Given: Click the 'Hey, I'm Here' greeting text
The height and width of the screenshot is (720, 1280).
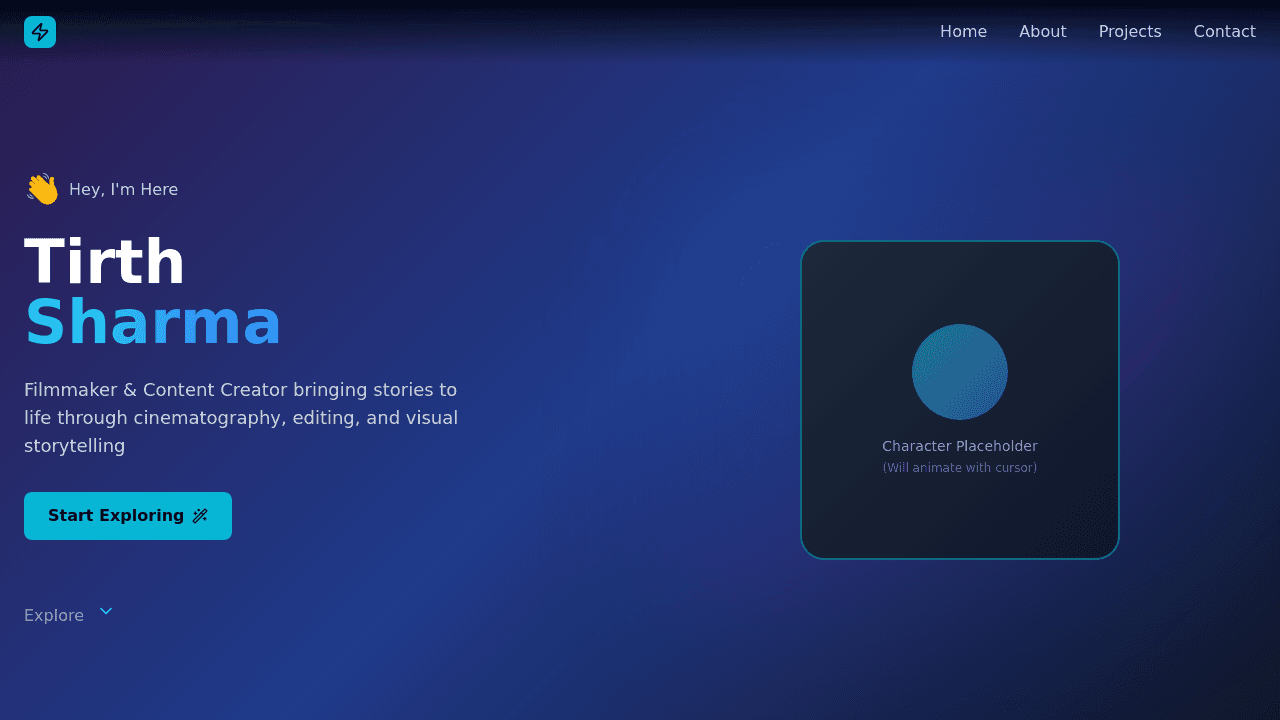Looking at the screenshot, I should tap(123, 189).
